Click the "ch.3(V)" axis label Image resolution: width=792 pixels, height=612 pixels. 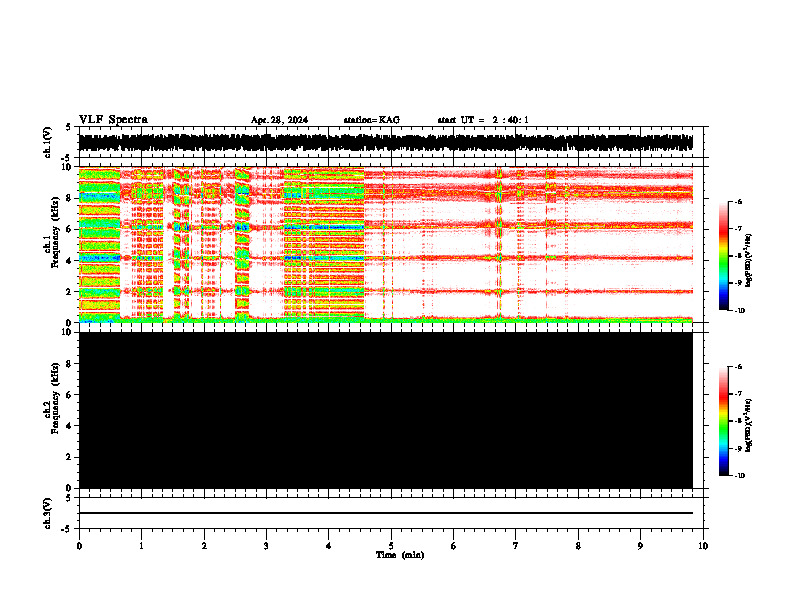[x=48, y=513]
